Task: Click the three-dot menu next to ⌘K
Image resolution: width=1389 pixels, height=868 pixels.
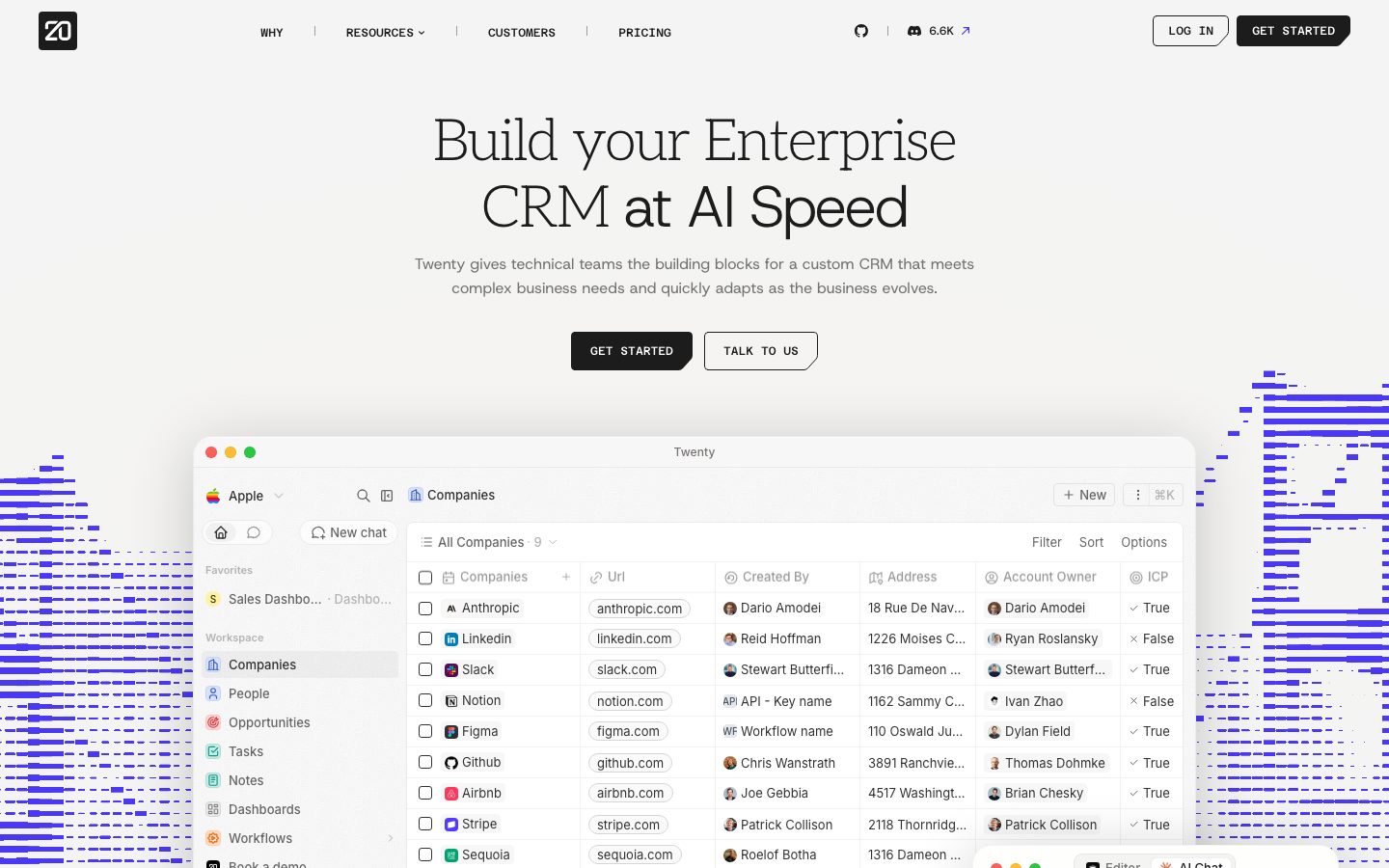Action: point(1137,495)
